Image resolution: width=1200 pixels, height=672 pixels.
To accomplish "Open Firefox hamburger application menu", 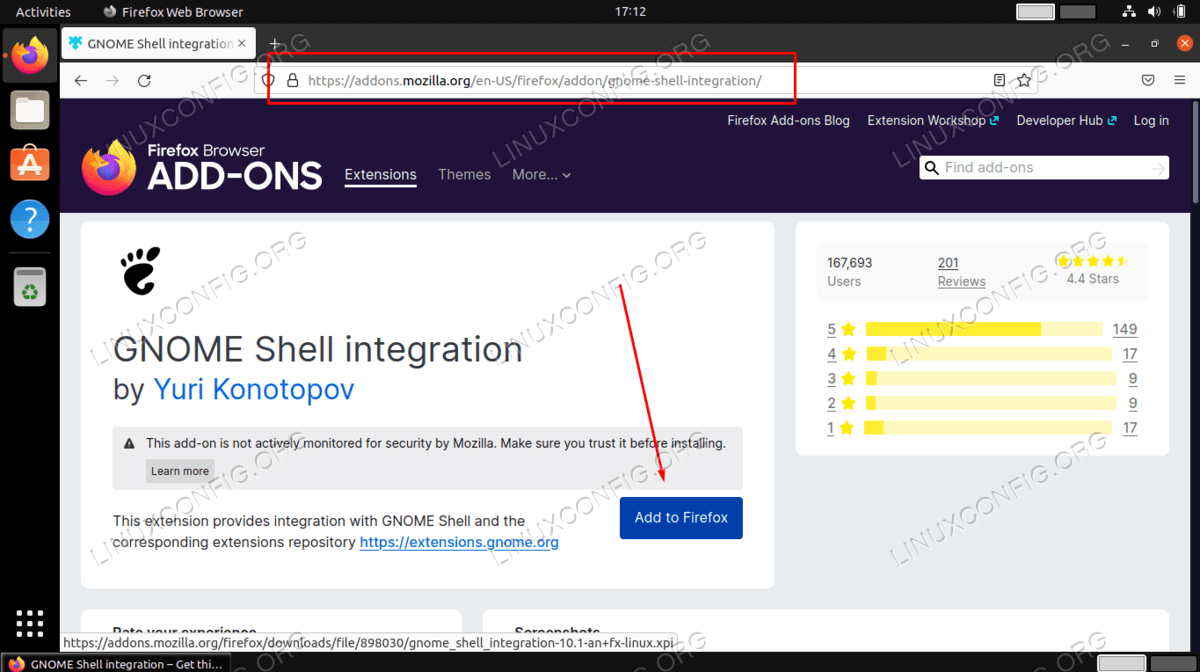I will 1180,81.
